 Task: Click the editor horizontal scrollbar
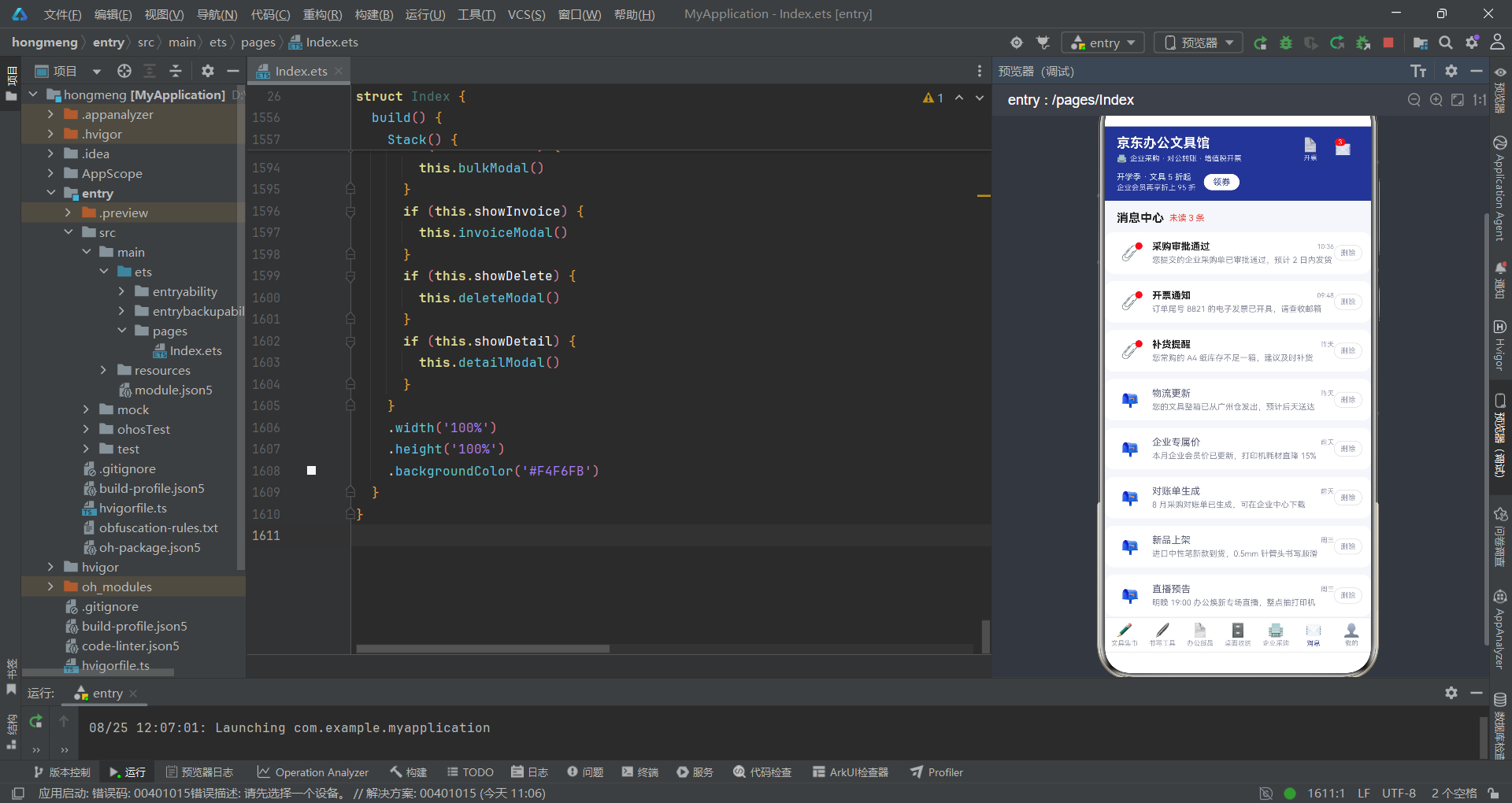(x=483, y=649)
